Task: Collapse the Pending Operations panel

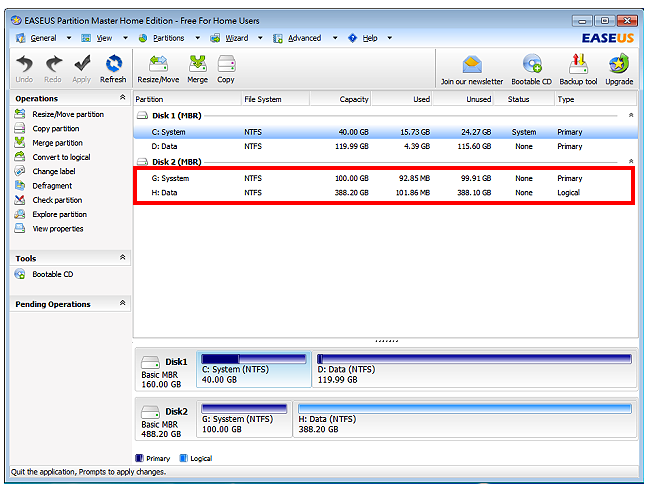Action: coord(122,303)
